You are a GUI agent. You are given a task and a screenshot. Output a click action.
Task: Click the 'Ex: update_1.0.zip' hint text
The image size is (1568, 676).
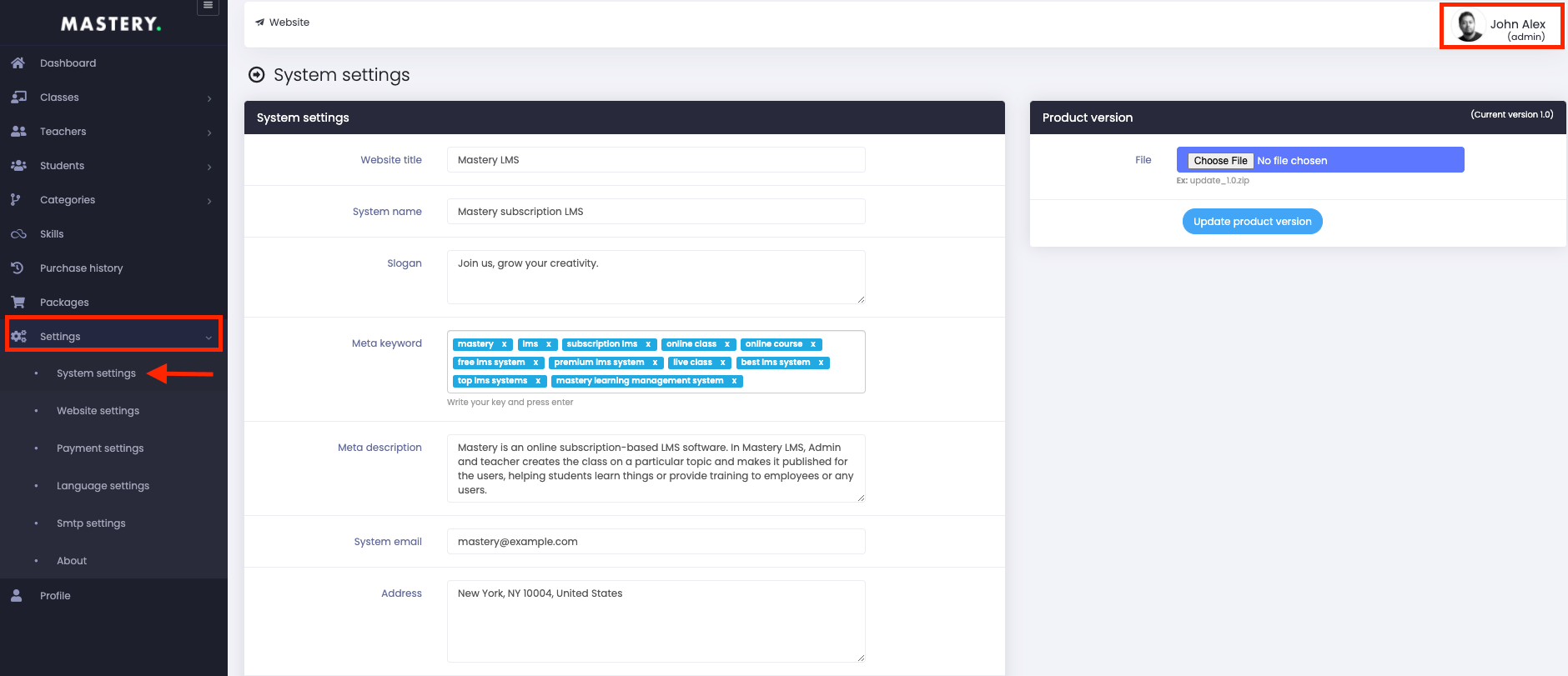coord(1213,180)
